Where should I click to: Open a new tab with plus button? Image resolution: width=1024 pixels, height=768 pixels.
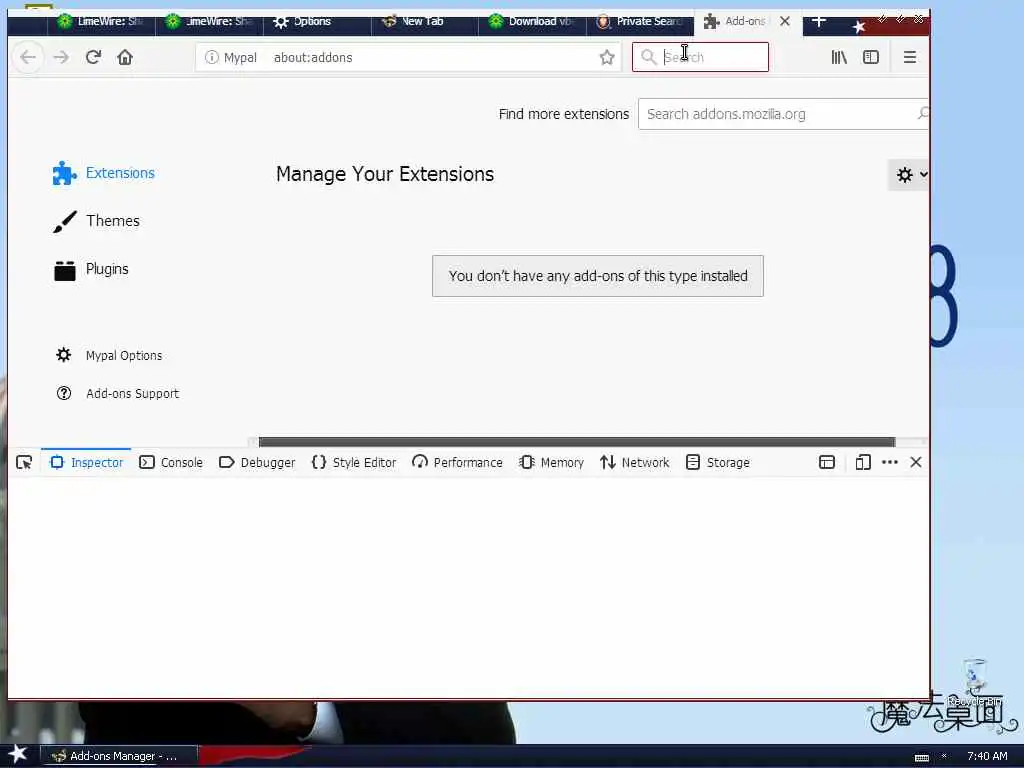coord(819,22)
